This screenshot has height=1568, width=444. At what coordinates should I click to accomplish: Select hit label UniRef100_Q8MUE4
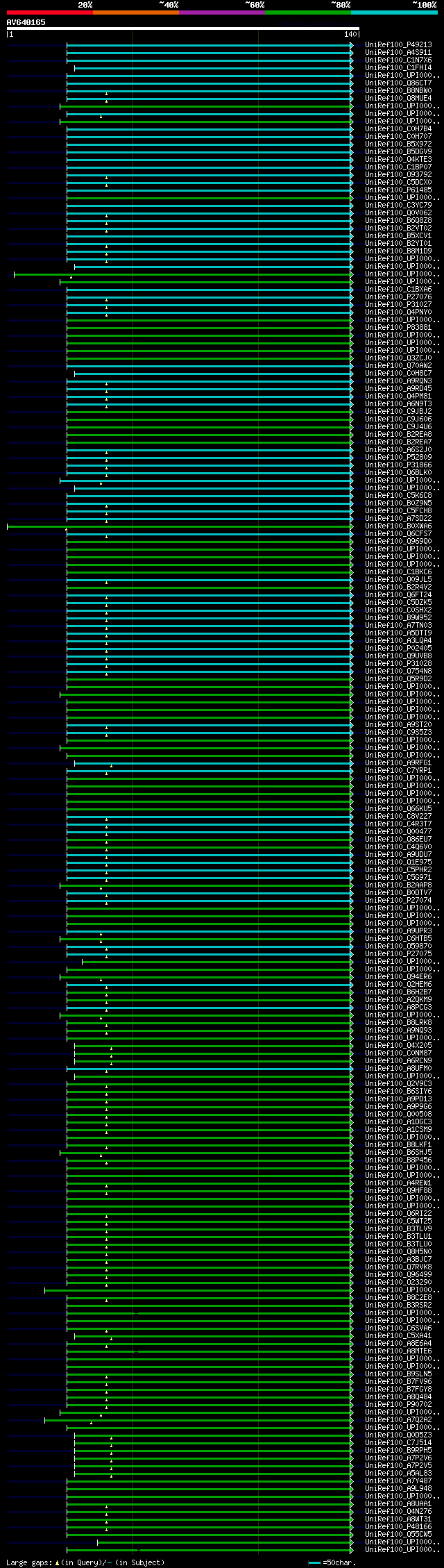click(x=398, y=99)
